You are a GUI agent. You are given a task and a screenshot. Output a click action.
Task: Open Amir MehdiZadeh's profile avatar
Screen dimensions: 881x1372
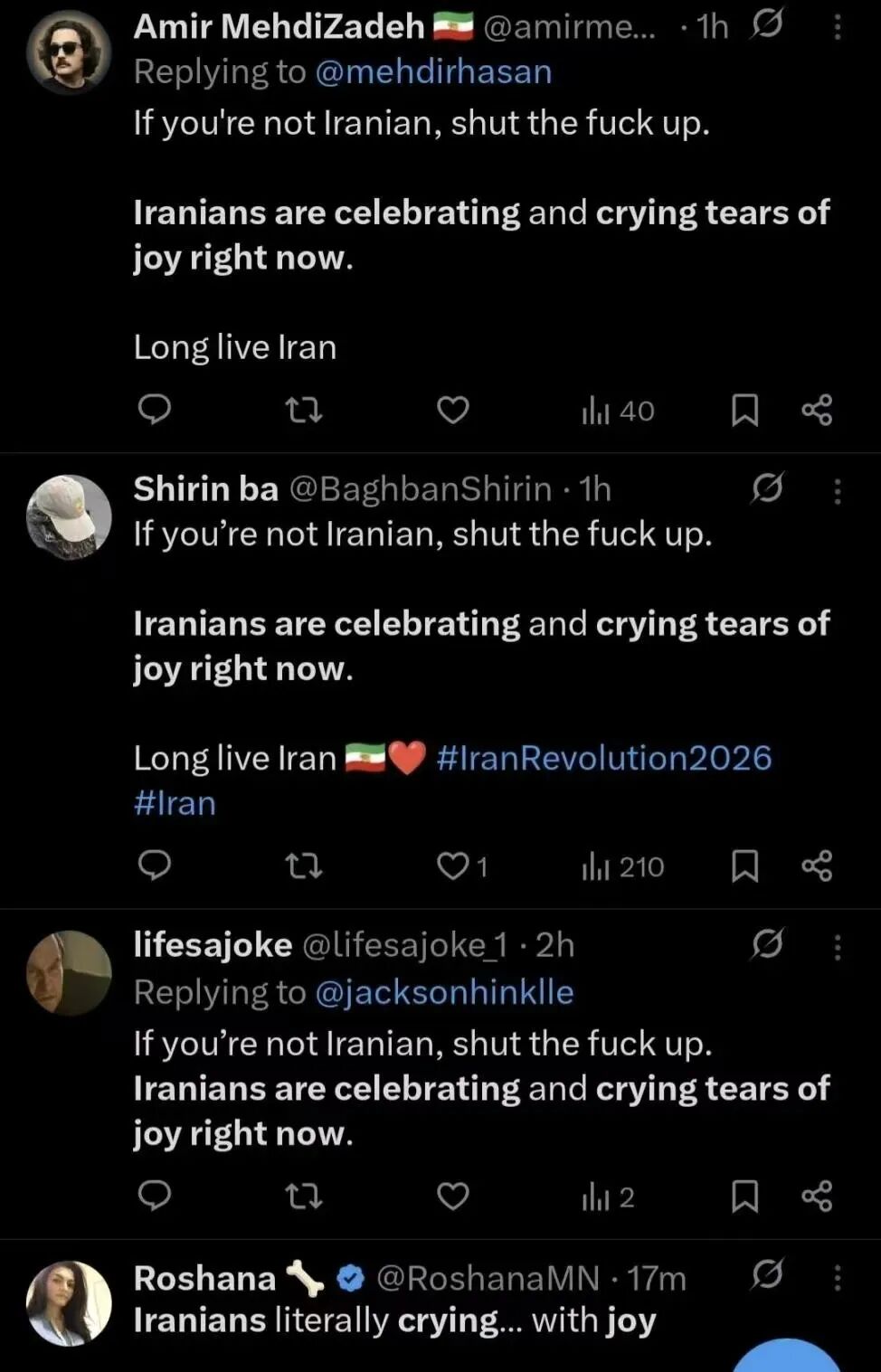[69, 52]
